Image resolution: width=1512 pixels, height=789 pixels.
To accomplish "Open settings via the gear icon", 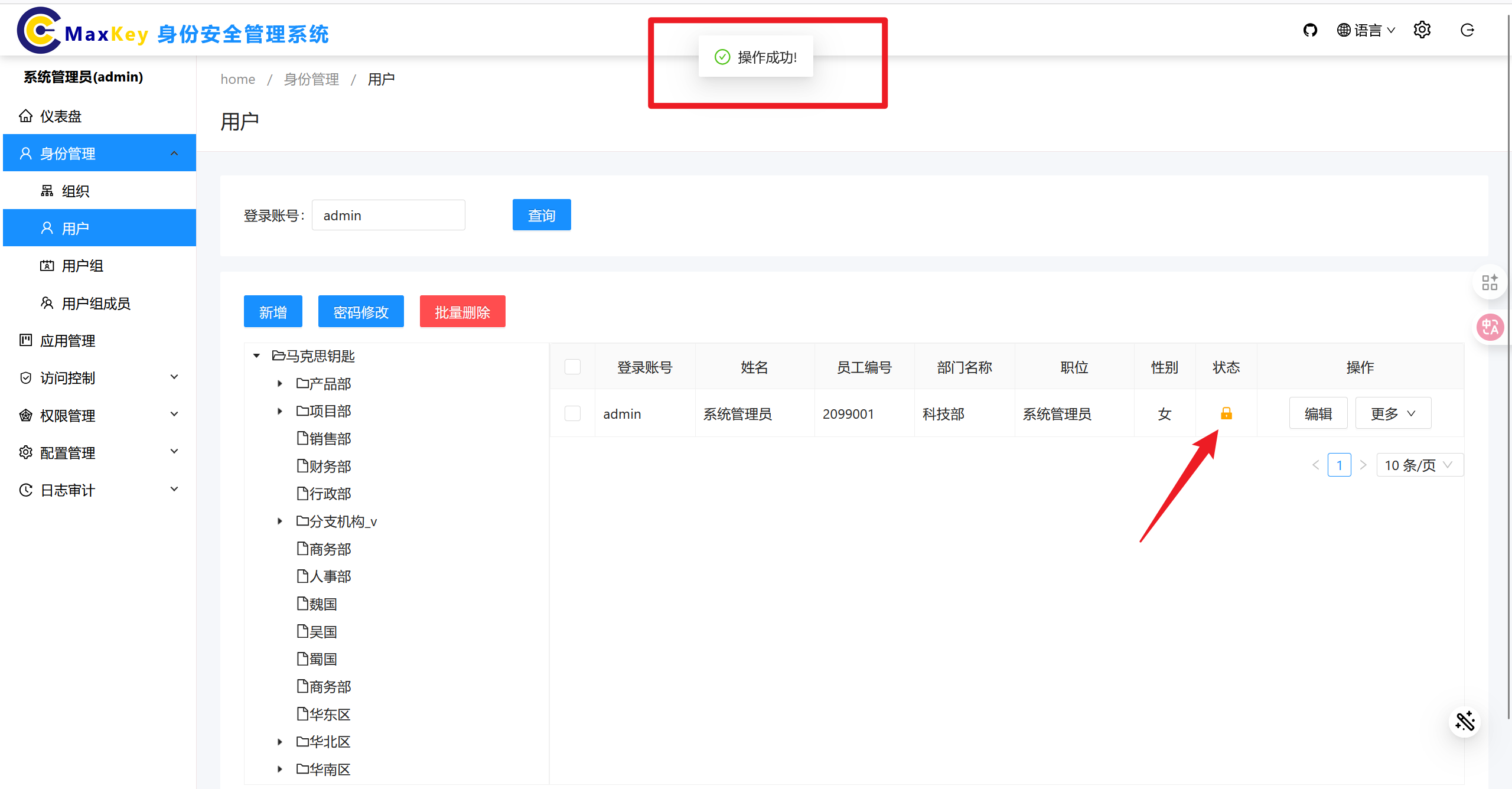I will coord(1422,30).
